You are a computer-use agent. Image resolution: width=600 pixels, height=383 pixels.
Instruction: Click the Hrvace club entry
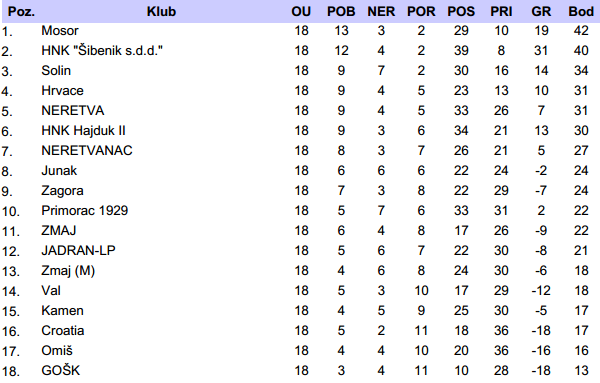[x=62, y=91]
